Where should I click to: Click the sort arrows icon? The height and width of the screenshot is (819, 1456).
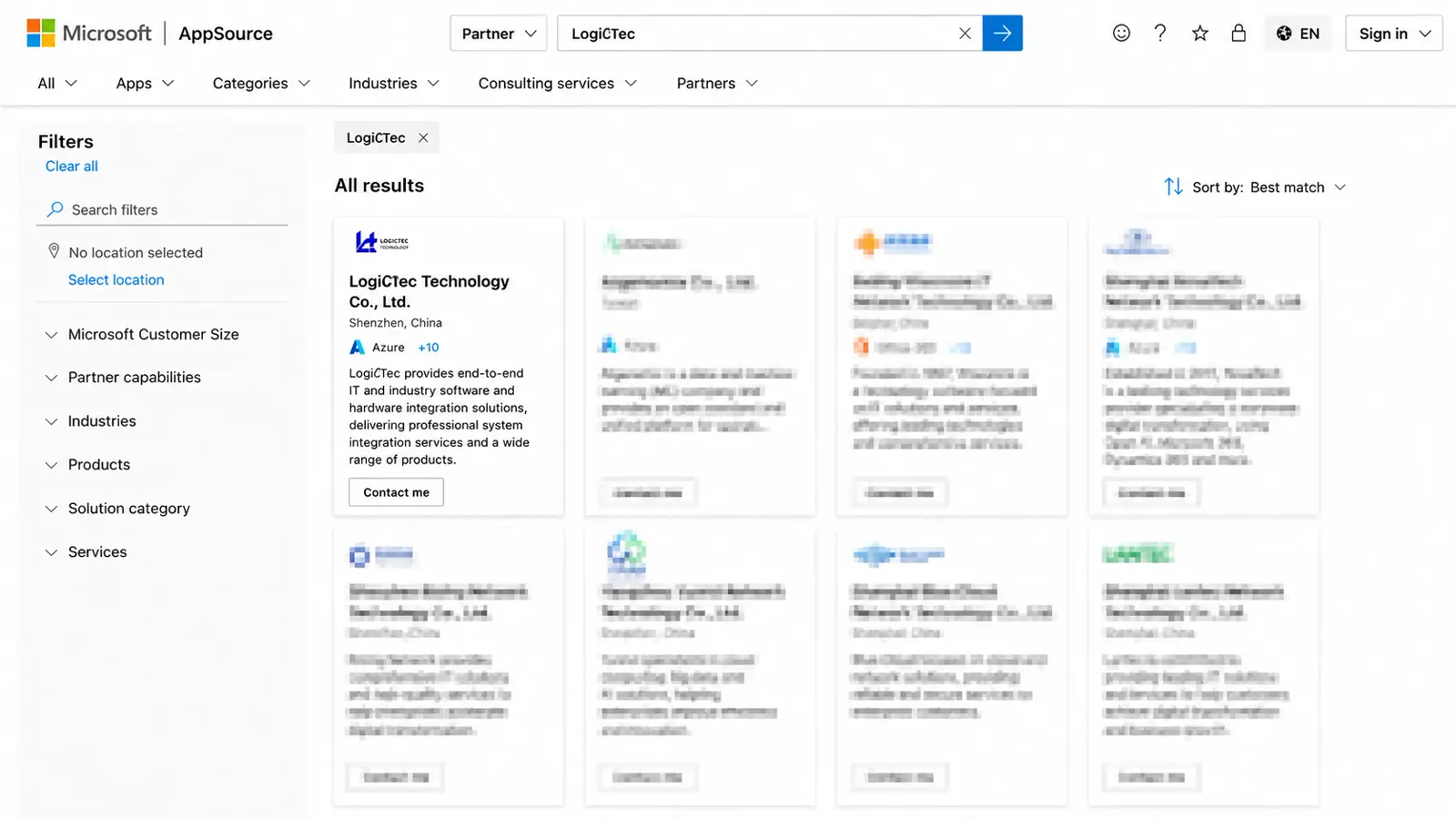point(1173,187)
